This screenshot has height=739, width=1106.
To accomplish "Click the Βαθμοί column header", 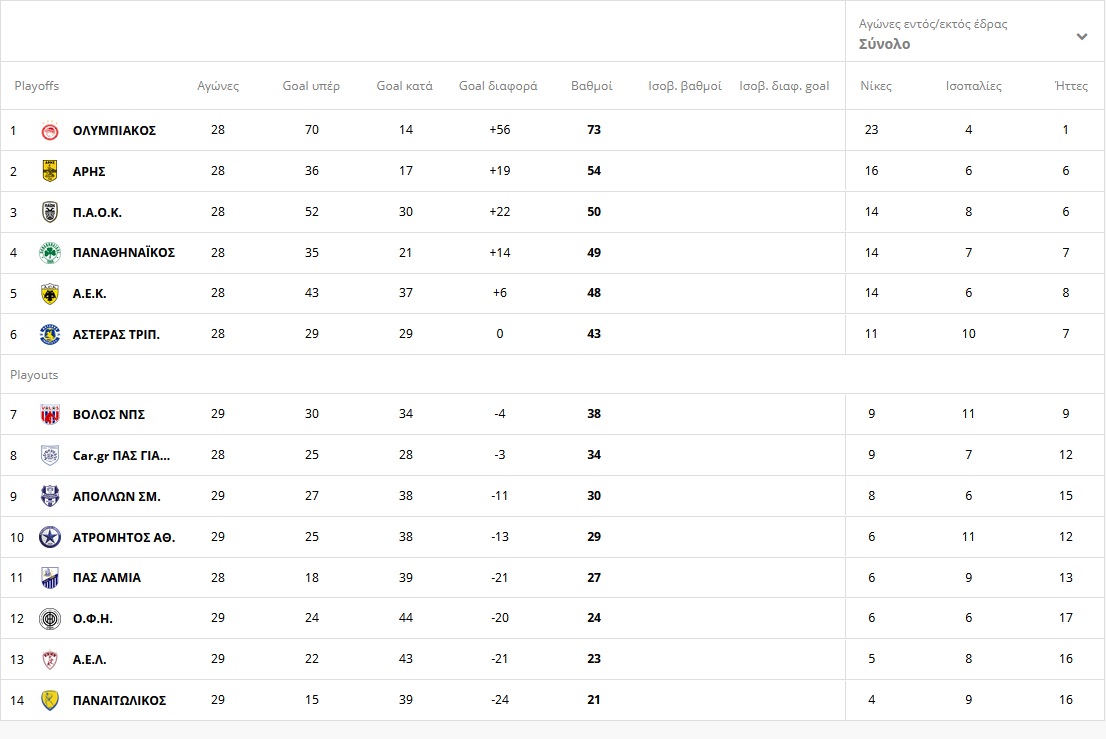I will (592, 86).
